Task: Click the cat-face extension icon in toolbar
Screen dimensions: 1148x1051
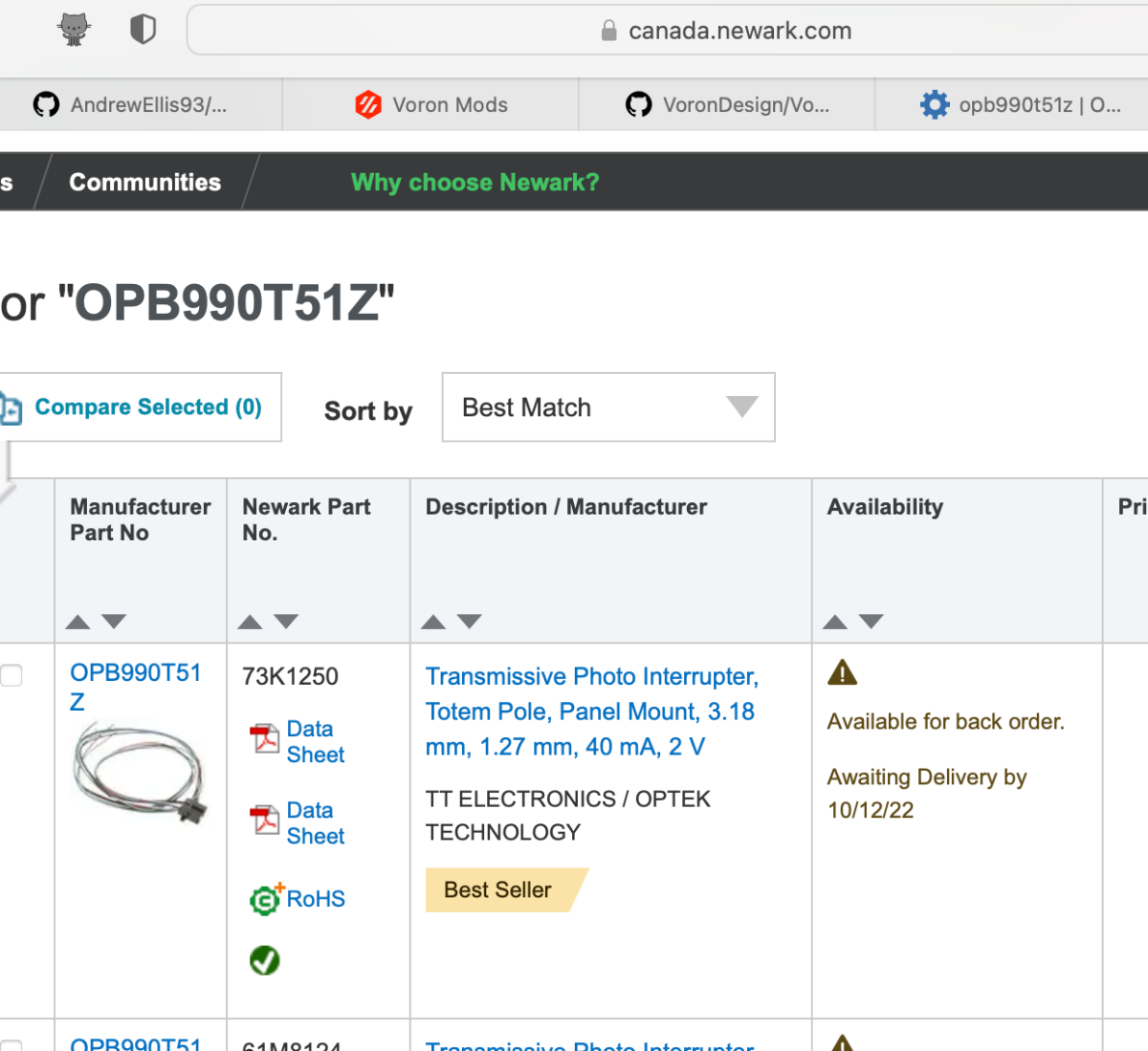Action: click(x=74, y=30)
